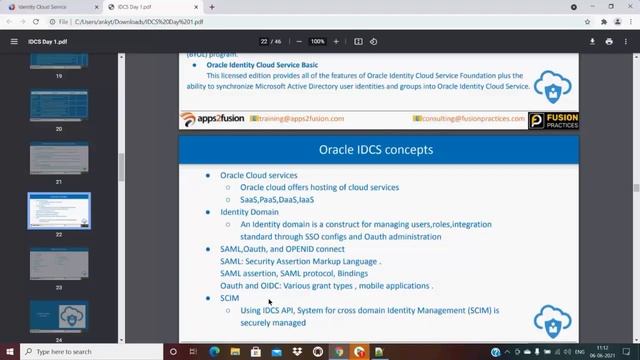Click the SCIM bullet text
Viewport: 640px width, 360px height.
coord(229,298)
